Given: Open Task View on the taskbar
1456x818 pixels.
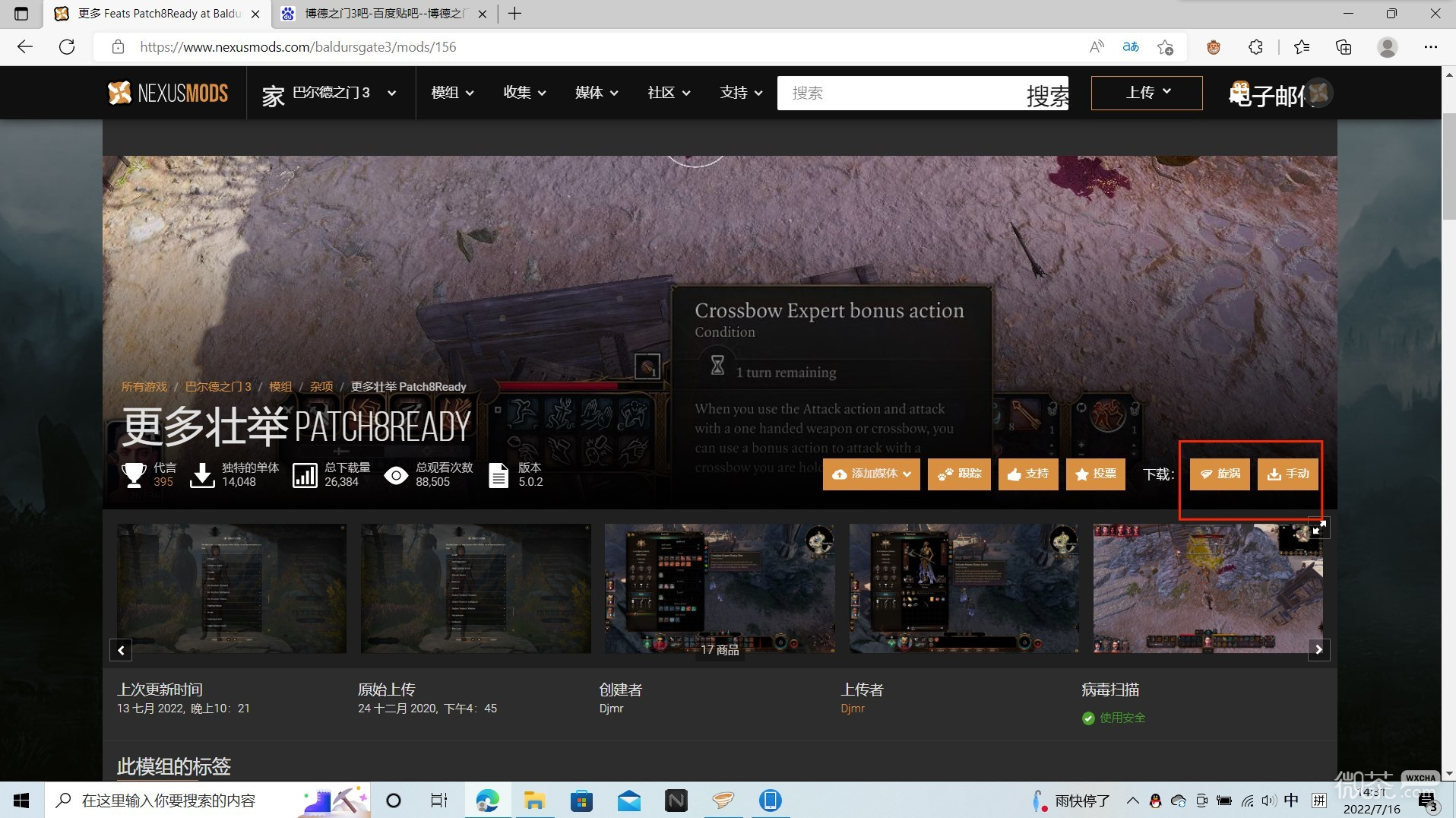Looking at the screenshot, I should (439, 801).
